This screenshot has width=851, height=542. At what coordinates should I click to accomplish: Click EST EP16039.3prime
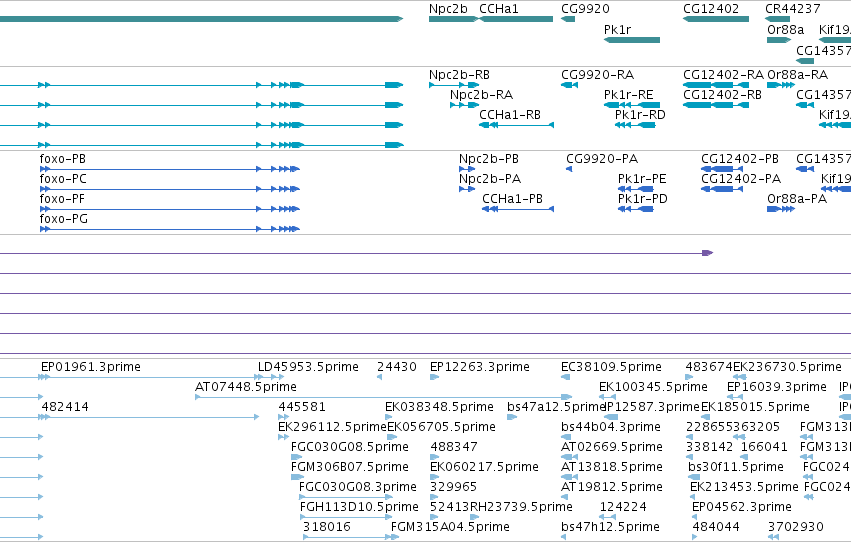777,387
